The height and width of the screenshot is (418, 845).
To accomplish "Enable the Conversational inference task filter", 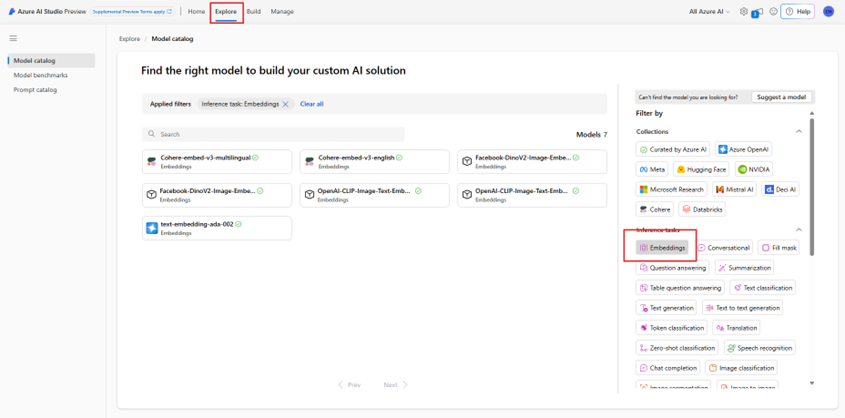I will pos(723,248).
